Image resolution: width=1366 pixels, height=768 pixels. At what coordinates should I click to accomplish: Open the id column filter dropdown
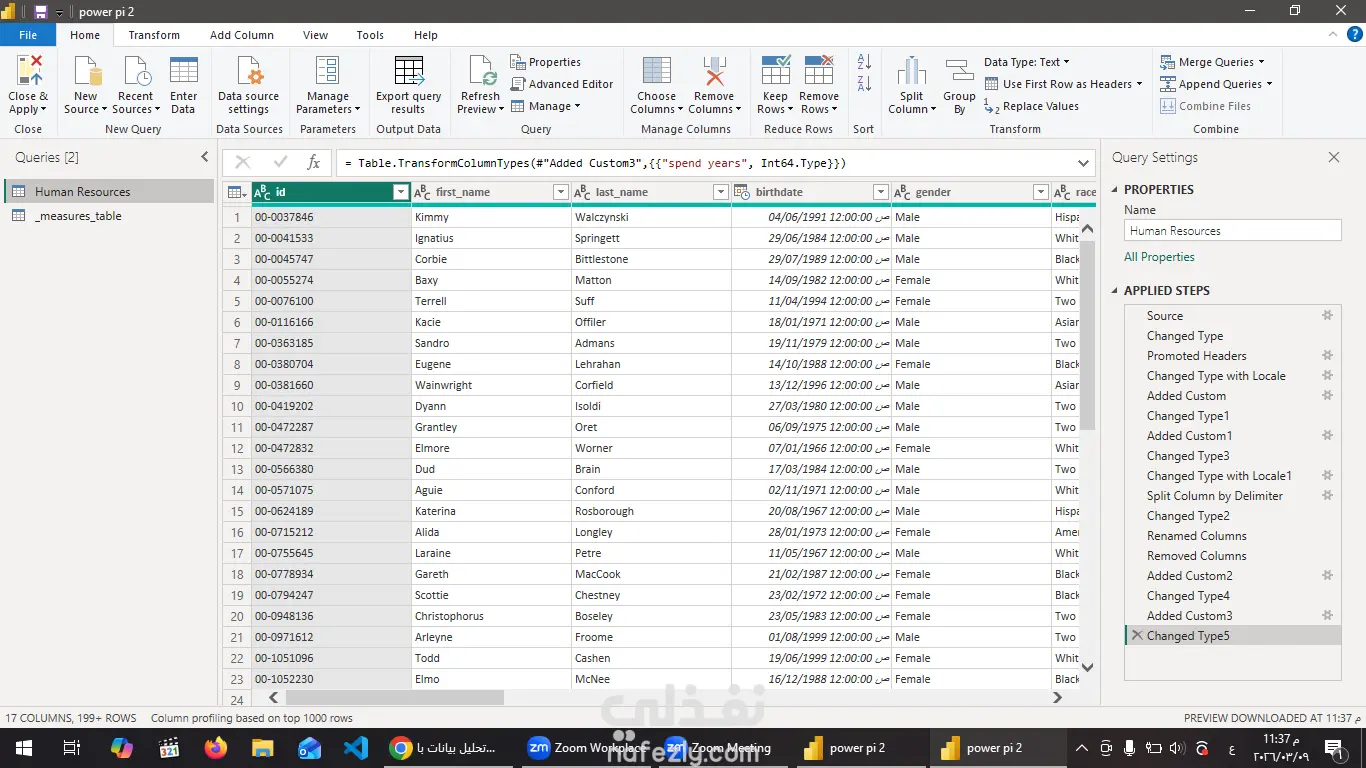click(x=400, y=192)
